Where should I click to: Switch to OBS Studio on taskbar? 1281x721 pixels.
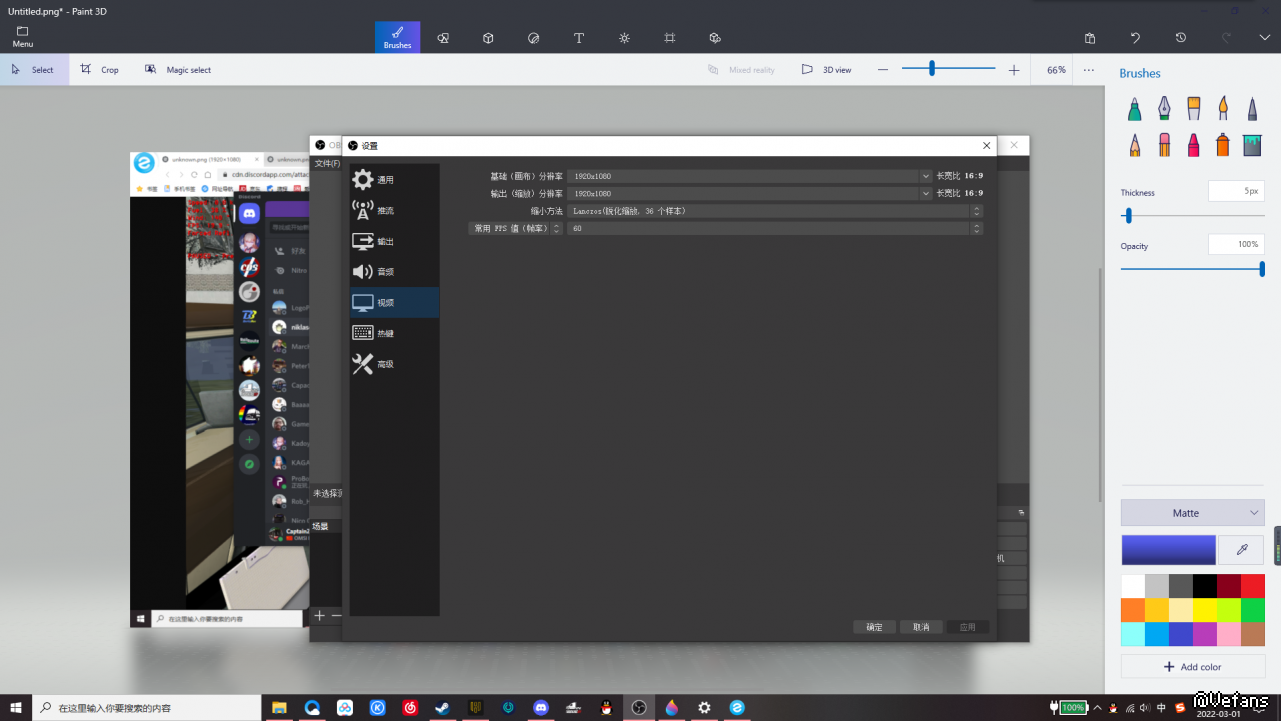pos(639,708)
